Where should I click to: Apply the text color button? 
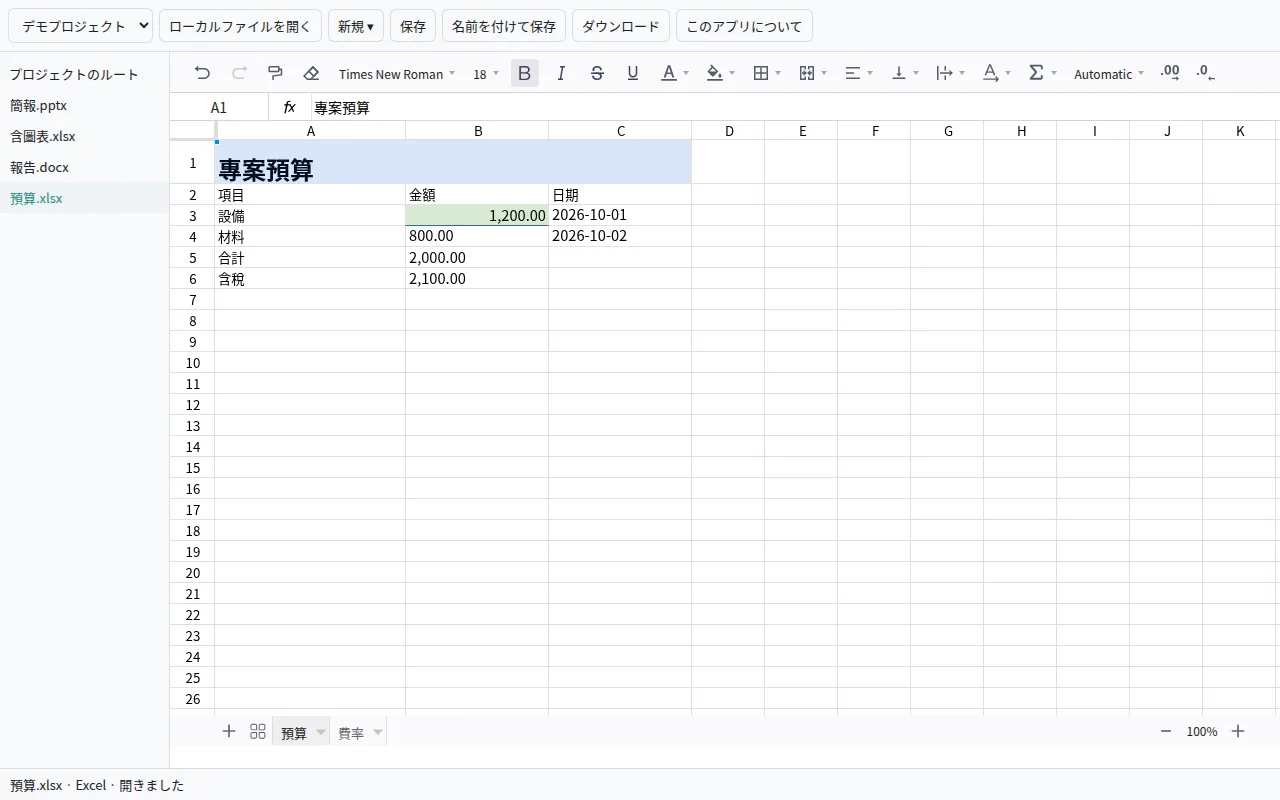coord(669,73)
